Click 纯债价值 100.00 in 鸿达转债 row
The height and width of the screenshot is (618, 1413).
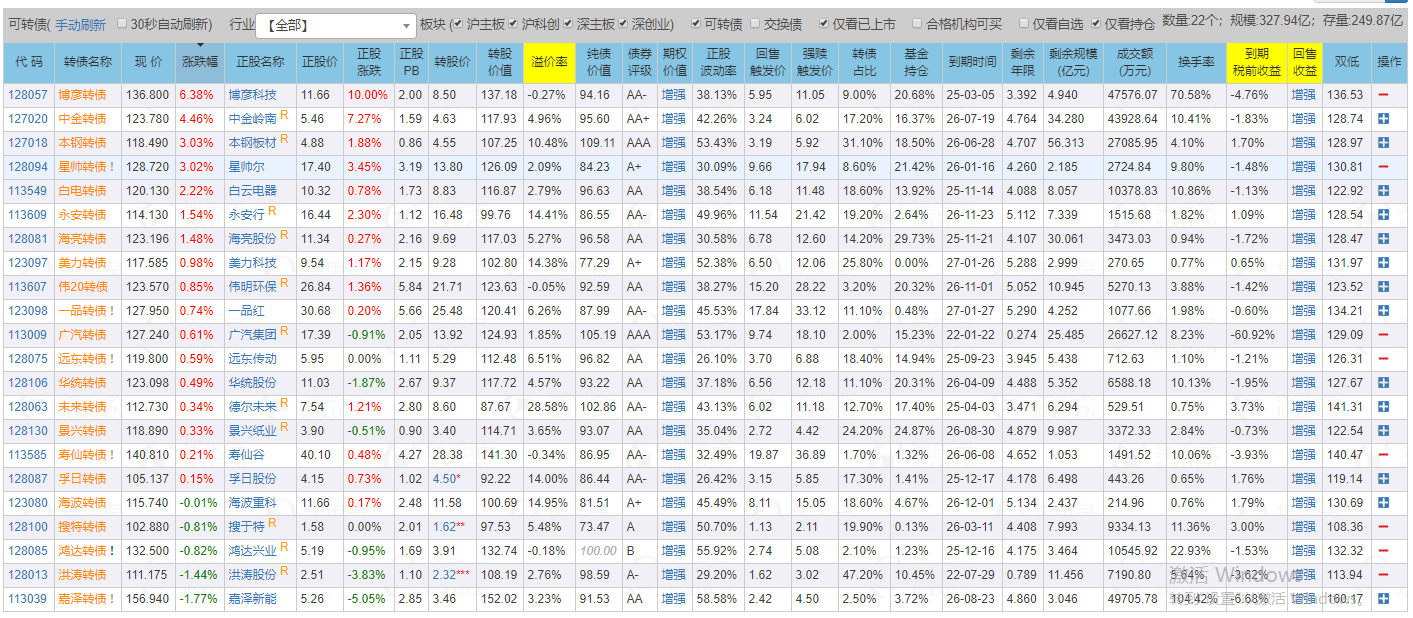[x=599, y=551]
